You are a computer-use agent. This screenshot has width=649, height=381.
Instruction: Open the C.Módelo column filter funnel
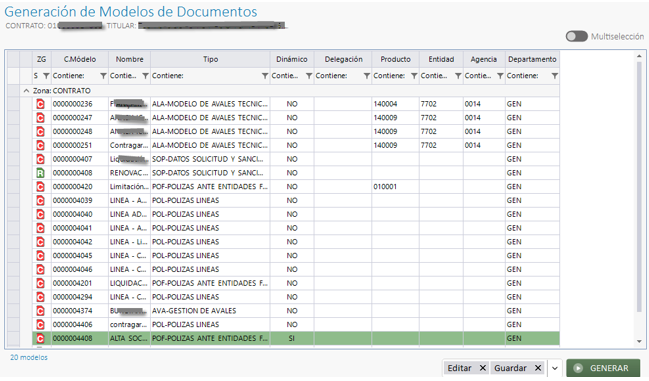click(103, 76)
